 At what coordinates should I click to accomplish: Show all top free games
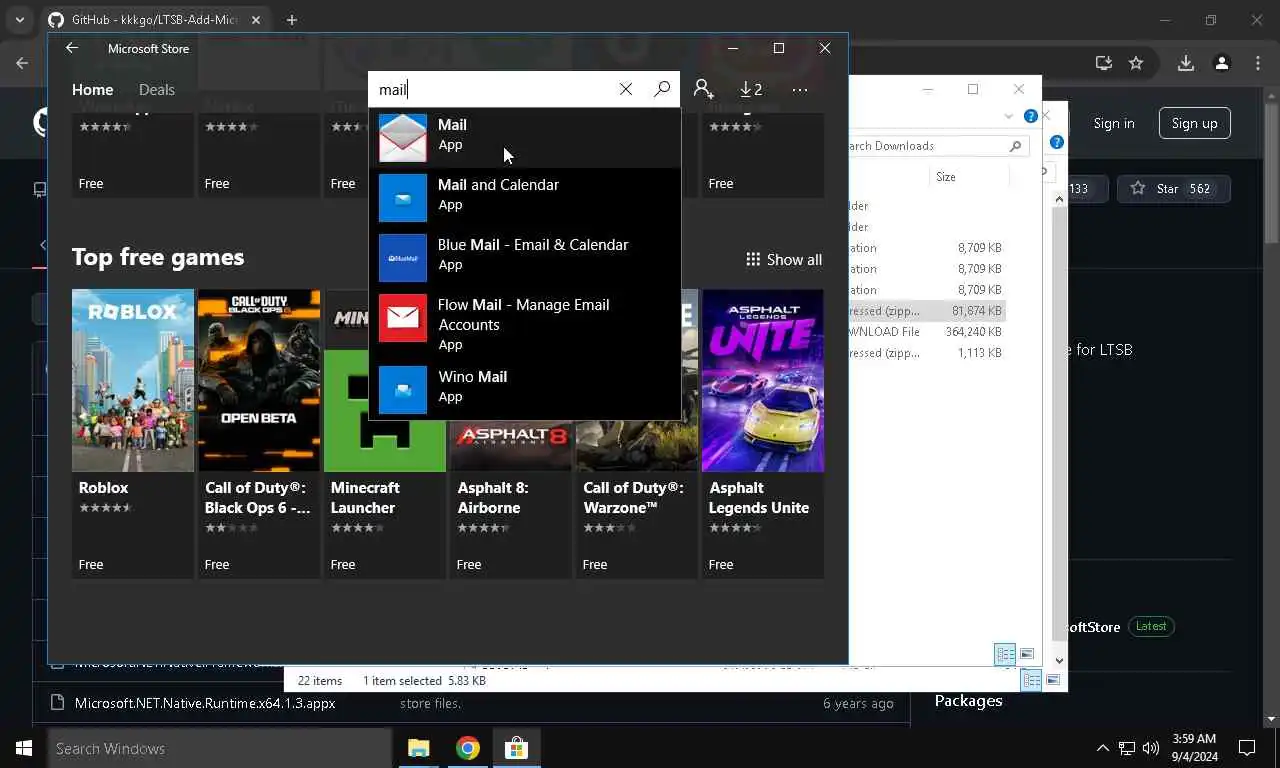(784, 259)
